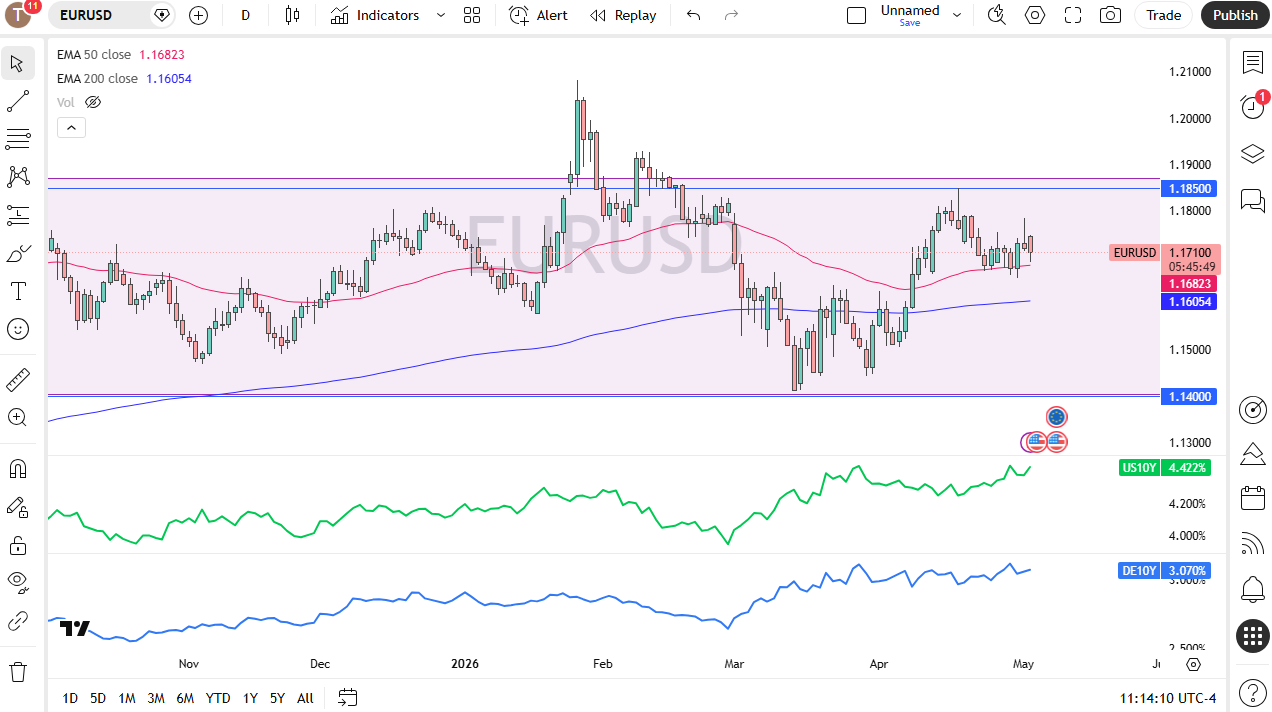The height and width of the screenshot is (712, 1272).
Task: Change the D timeframe interval
Action: coord(246,15)
